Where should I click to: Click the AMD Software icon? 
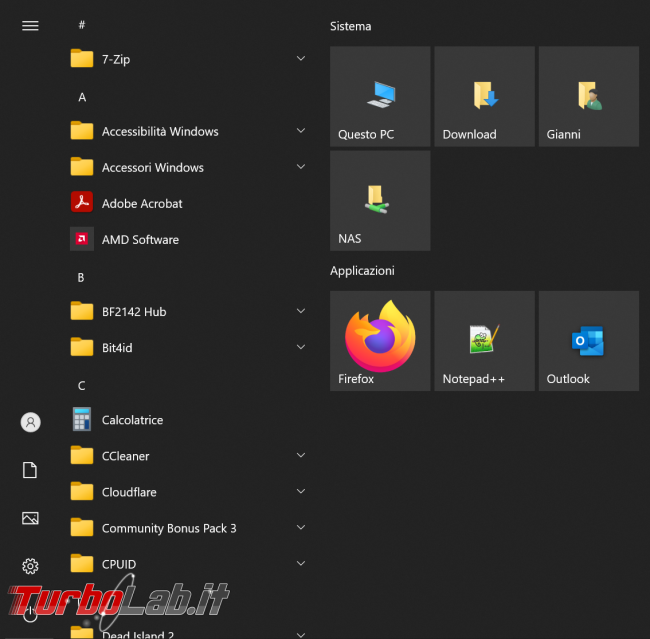[x=82, y=239]
